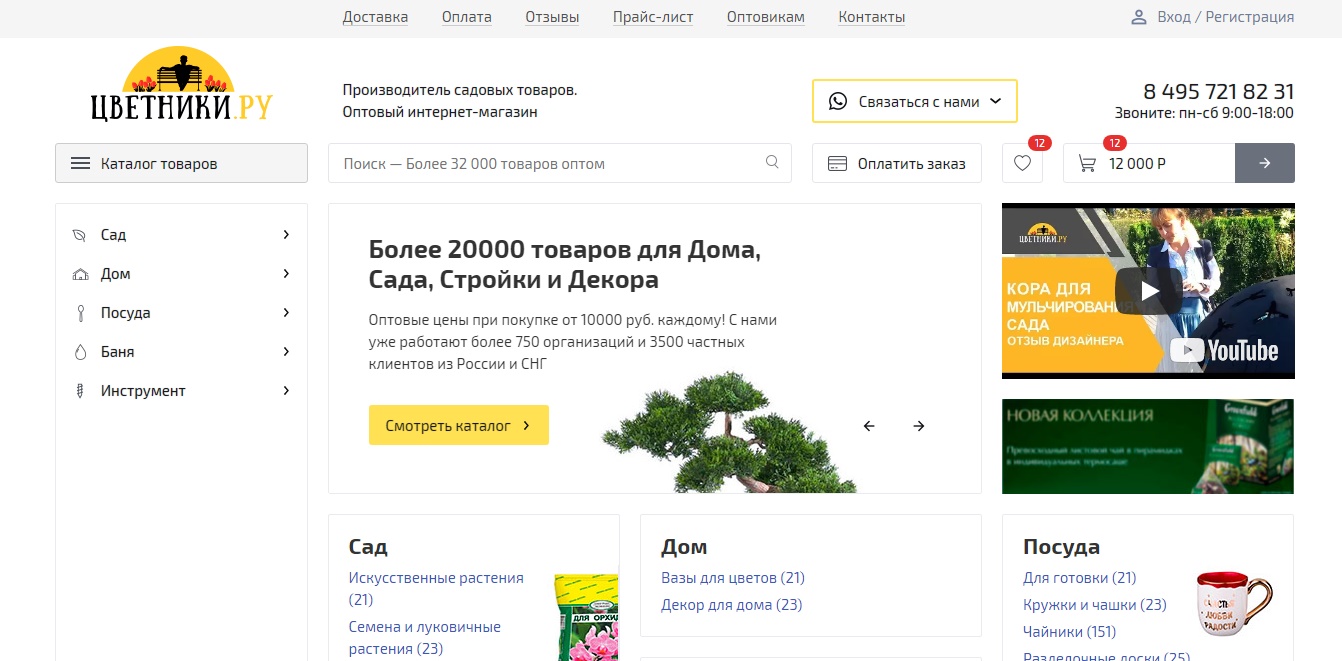Click the credit card icon for payment
1342x661 pixels.
tap(838, 163)
